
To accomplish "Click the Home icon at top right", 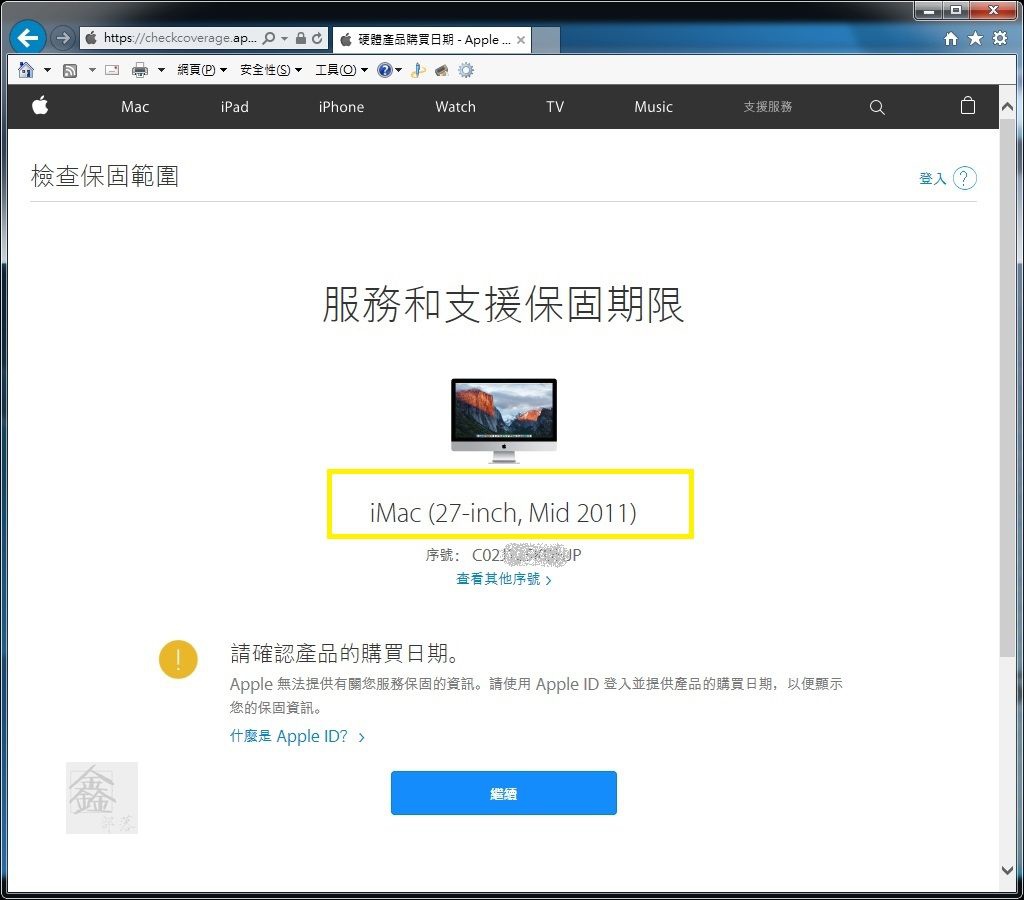I will pyautogui.click(x=951, y=39).
